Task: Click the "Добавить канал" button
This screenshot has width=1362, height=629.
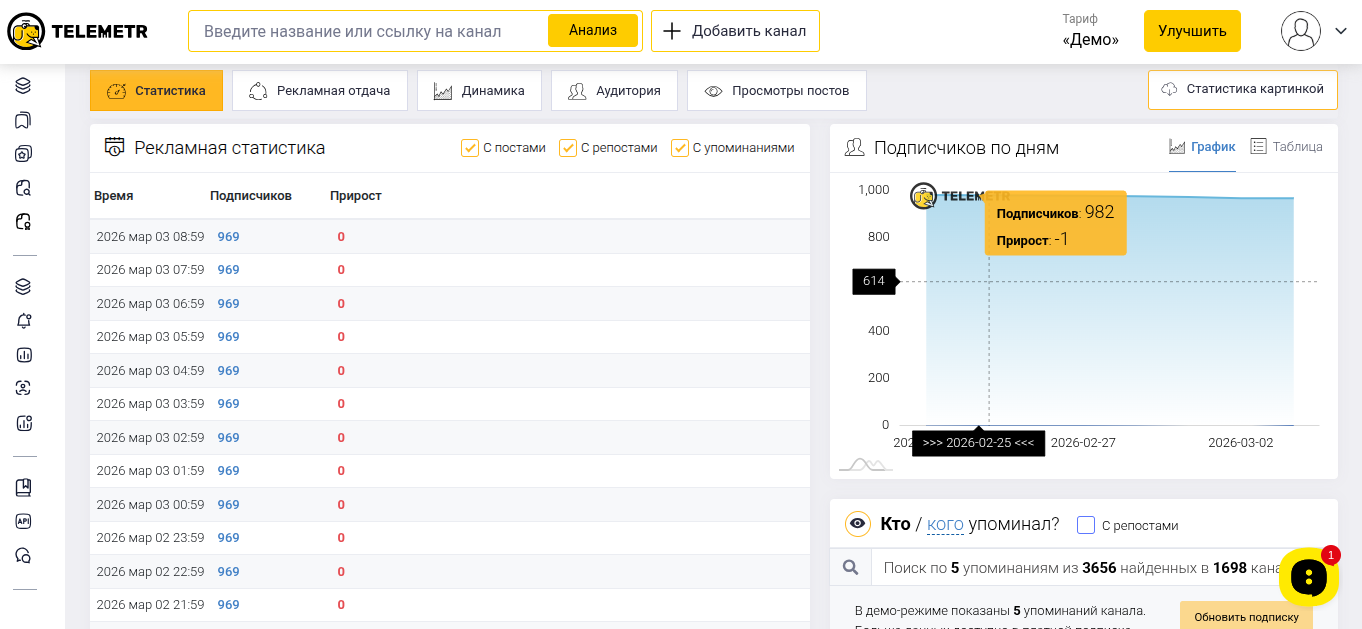Action: (x=735, y=31)
